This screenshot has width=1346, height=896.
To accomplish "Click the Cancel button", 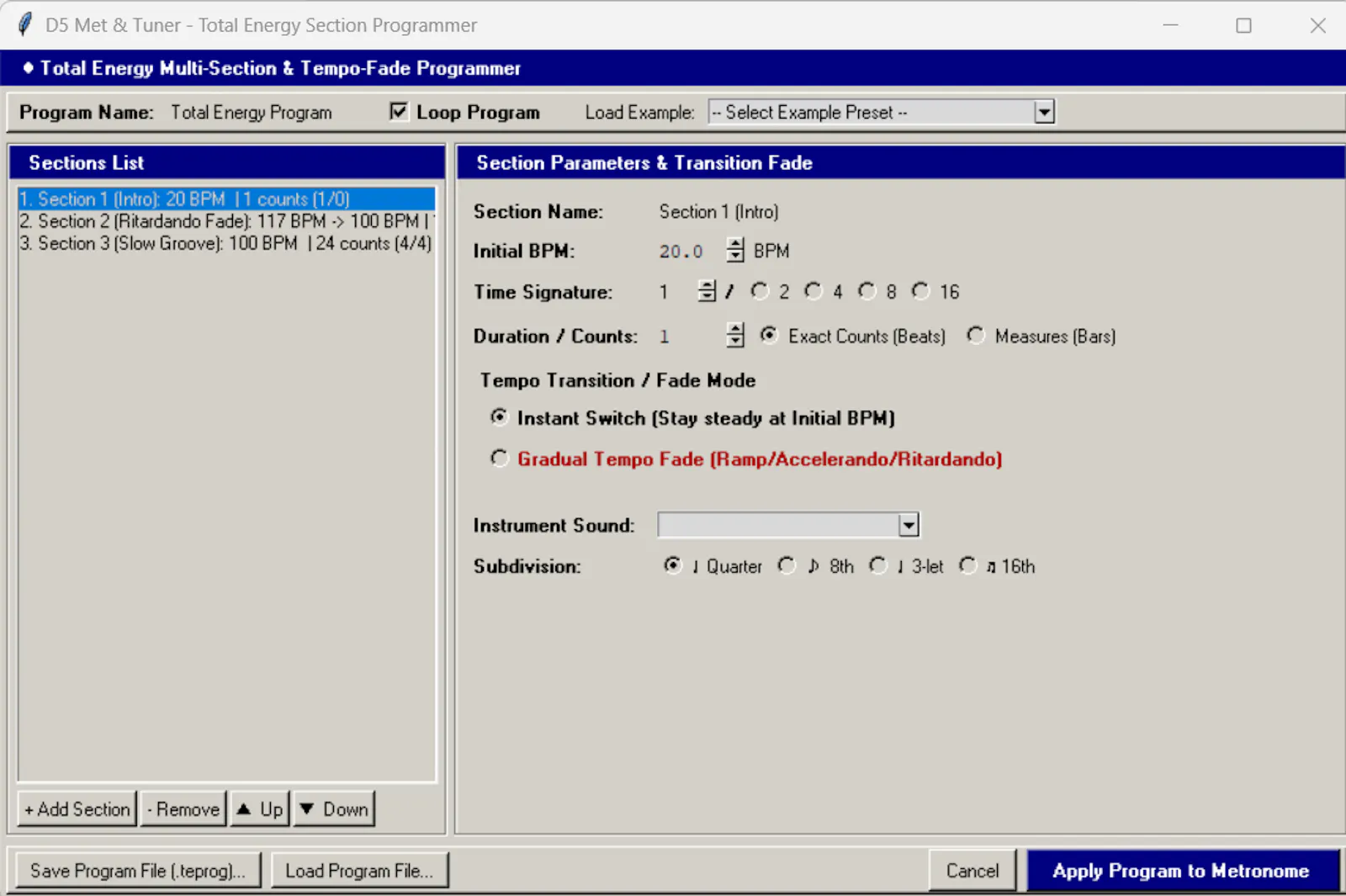I will [972, 871].
